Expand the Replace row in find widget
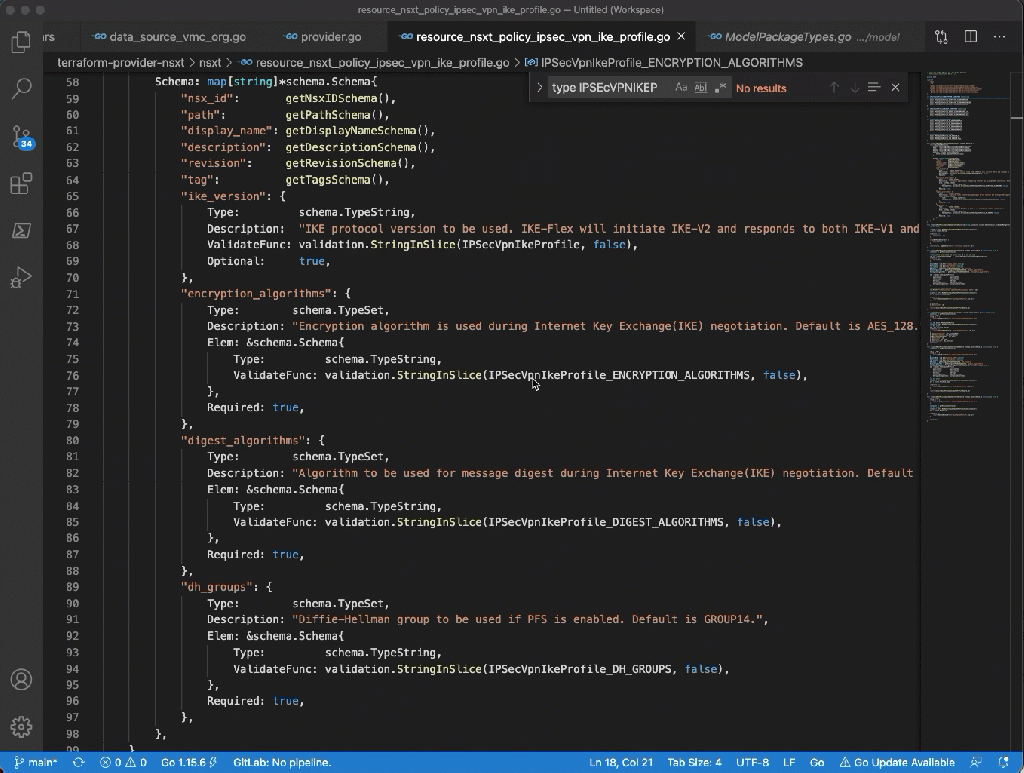Screen dimensions: 1024x773 [540, 88]
